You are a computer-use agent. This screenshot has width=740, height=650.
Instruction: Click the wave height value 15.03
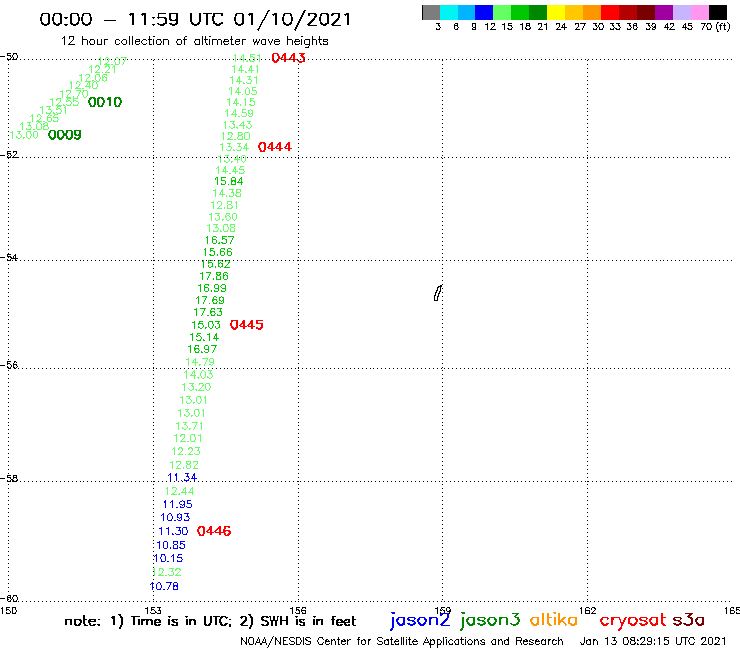pyautogui.click(x=206, y=325)
